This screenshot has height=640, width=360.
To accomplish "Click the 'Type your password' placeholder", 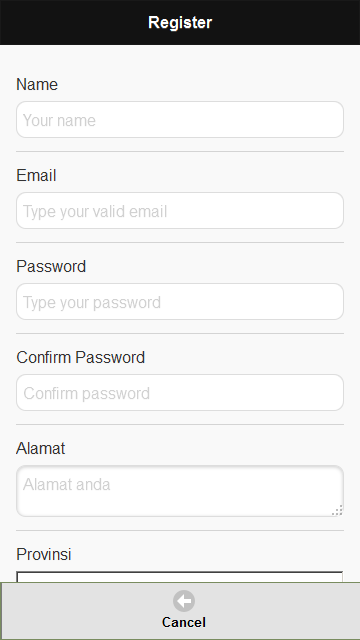I will [x=92, y=302].
